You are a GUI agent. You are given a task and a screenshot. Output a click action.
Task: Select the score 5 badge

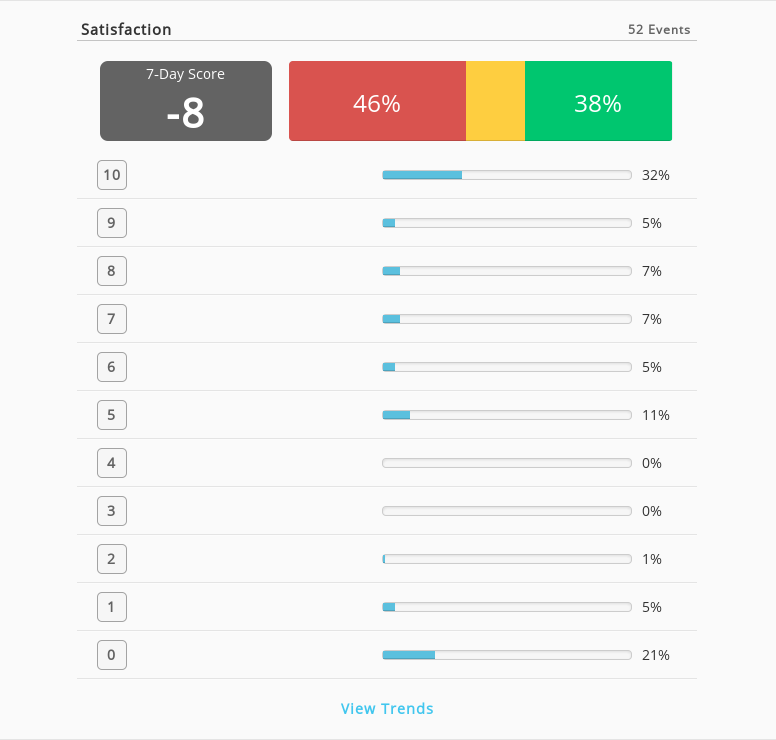coord(112,415)
